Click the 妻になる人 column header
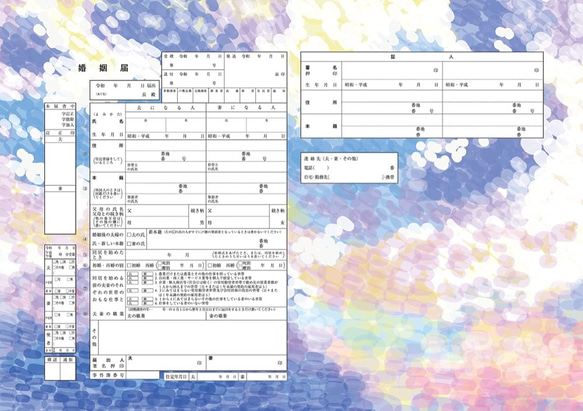This screenshot has height=411, width=583. click(x=247, y=107)
